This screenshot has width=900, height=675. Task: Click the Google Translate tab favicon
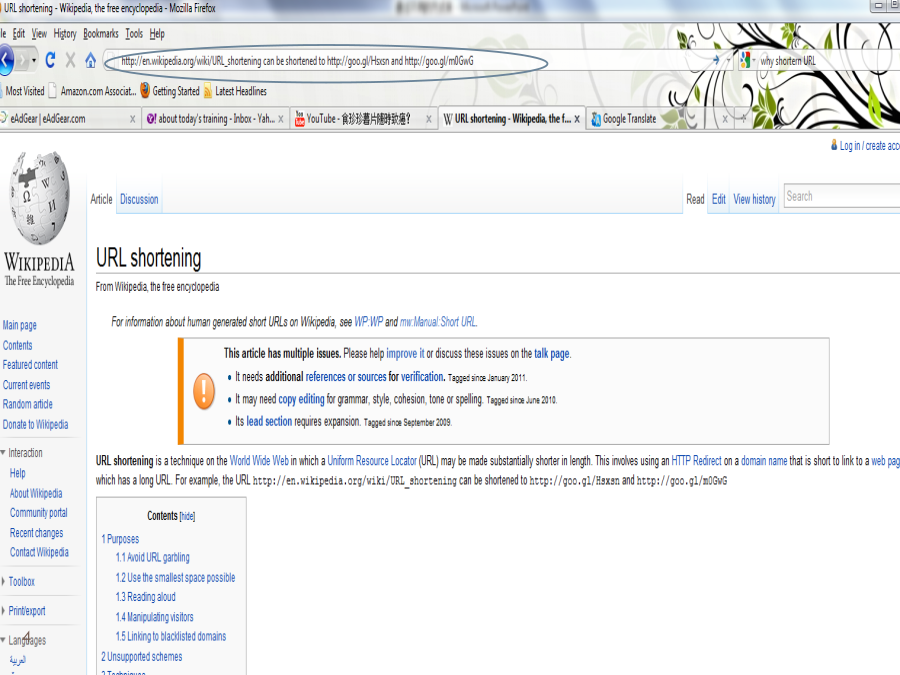point(596,119)
